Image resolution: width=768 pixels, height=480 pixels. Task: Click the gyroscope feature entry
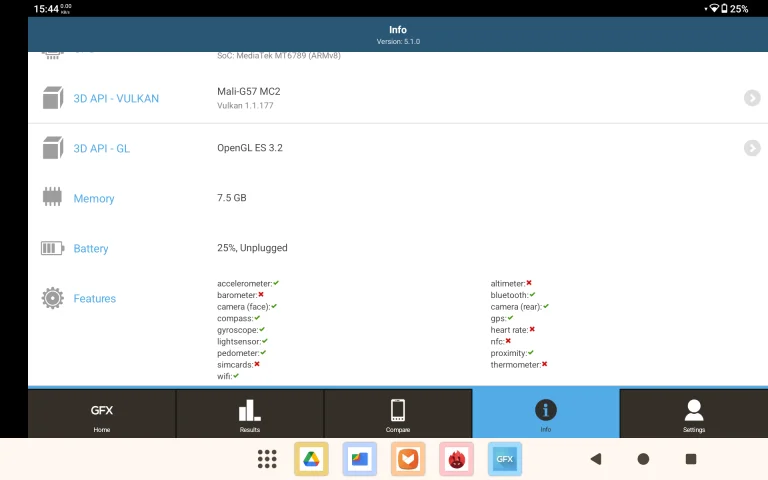pos(241,330)
